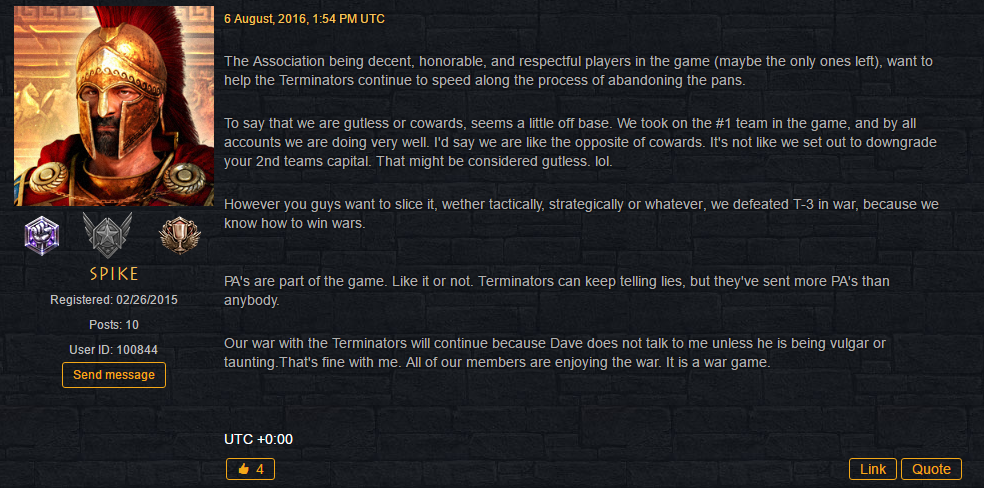Click the Quote button
This screenshot has width=984, height=488.
click(931, 469)
